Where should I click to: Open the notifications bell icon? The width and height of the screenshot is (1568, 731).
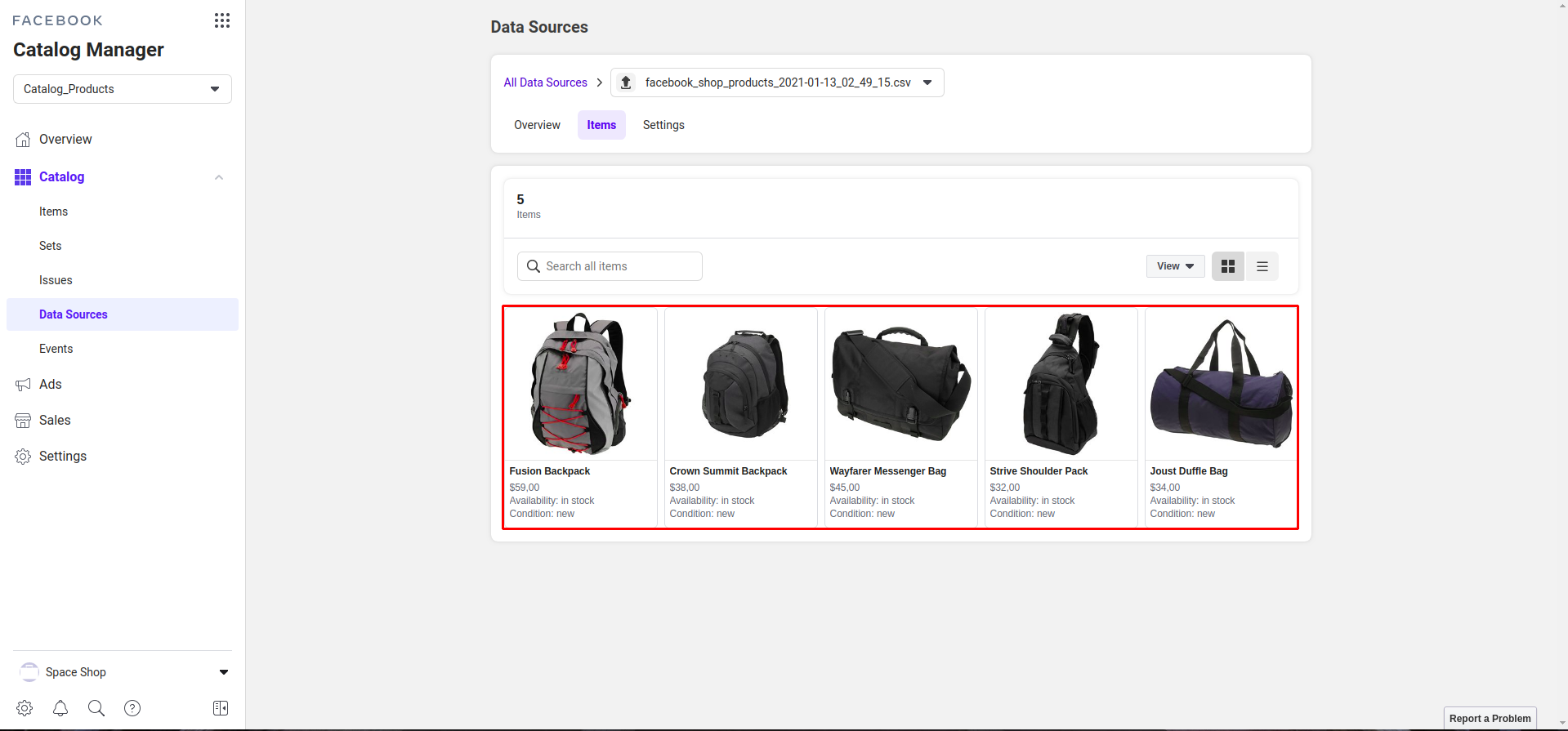(60, 708)
